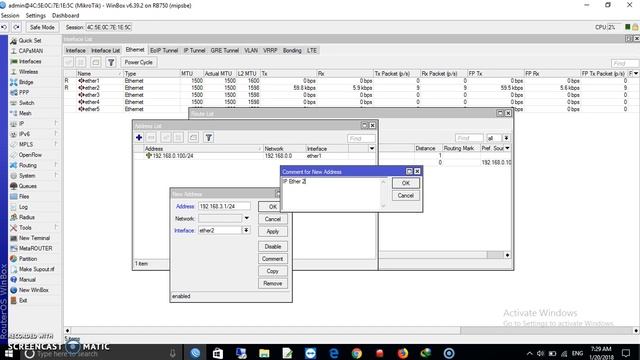640x360 pixels.
Task: Click Power Cycle button
Action: (x=138, y=62)
